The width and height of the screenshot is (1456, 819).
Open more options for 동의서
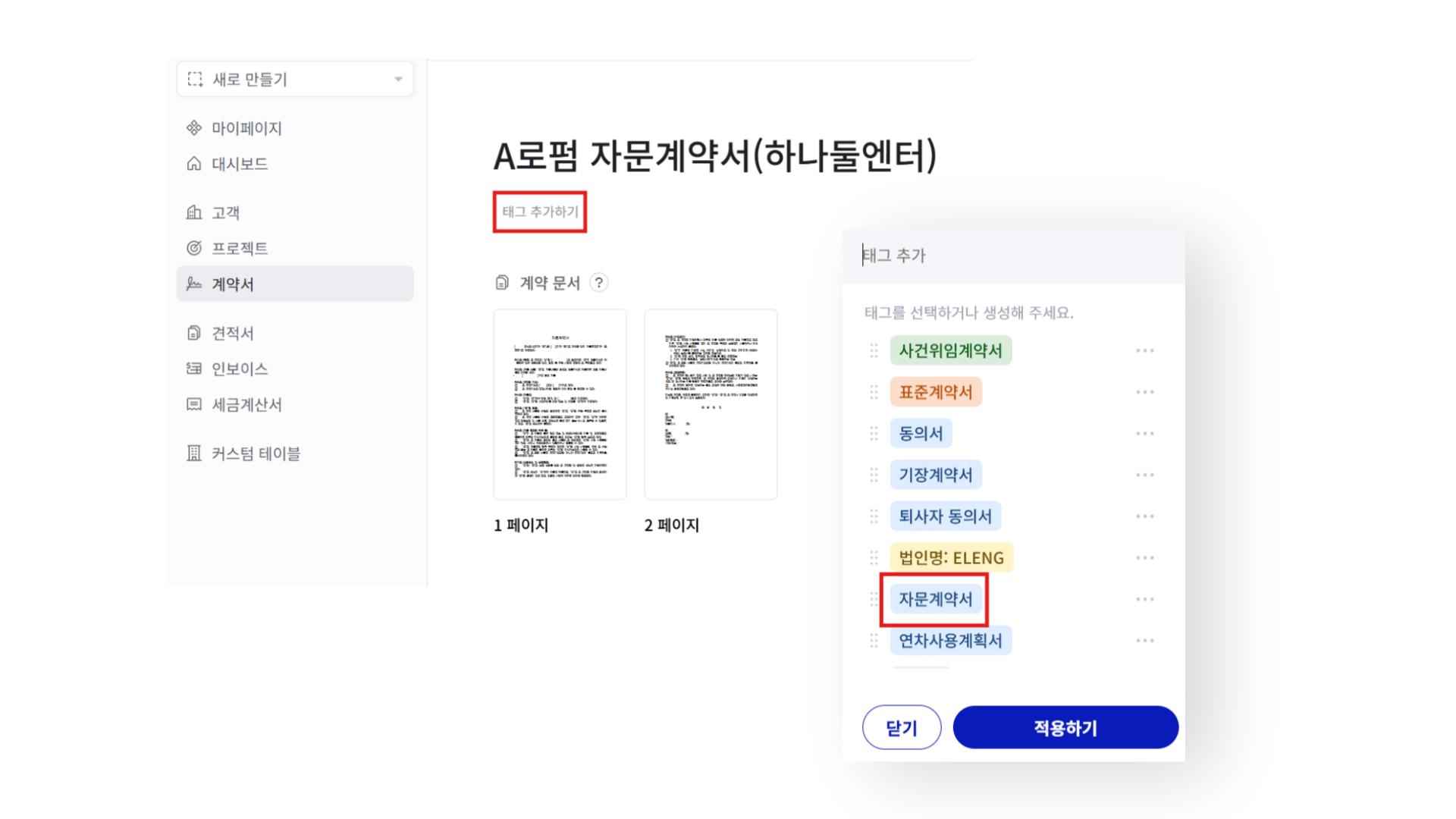pos(1145,434)
